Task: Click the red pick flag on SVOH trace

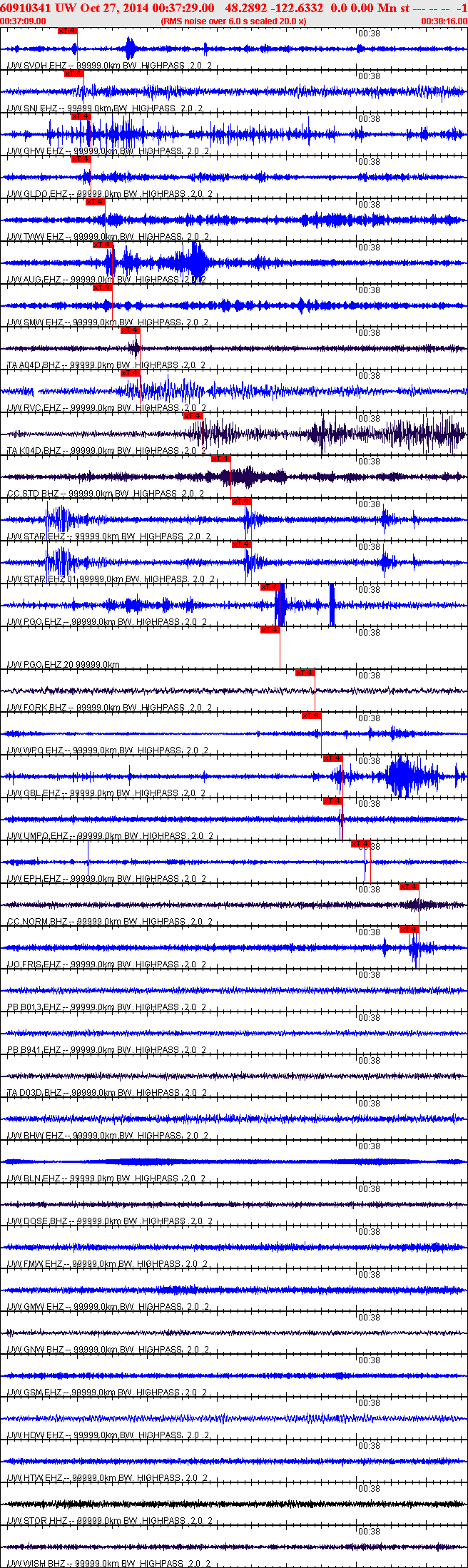Action: [x=67, y=31]
